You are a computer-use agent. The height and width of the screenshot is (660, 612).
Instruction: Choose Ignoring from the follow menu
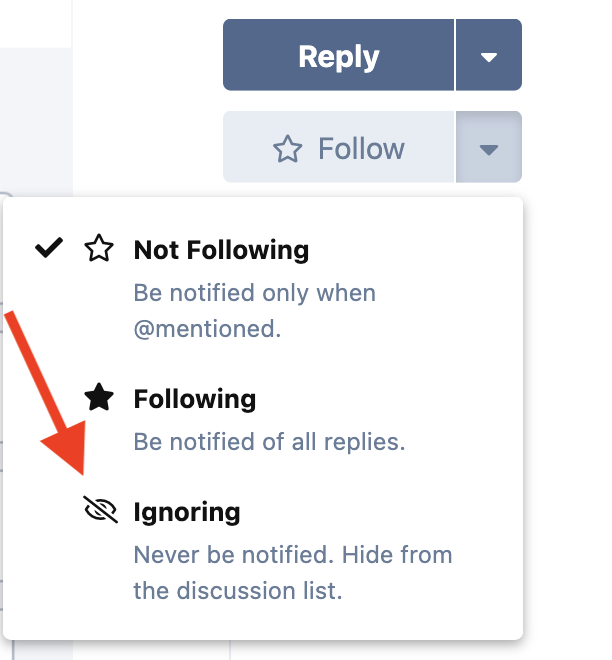tap(263, 549)
